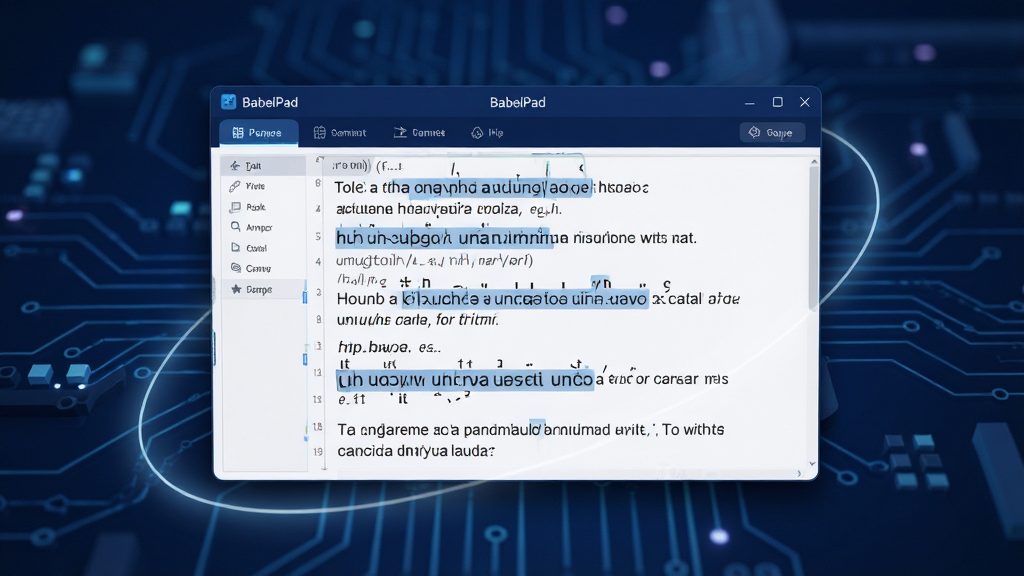Click the top-right button with hexagon icon
The image size is (1024, 576).
tap(772, 133)
